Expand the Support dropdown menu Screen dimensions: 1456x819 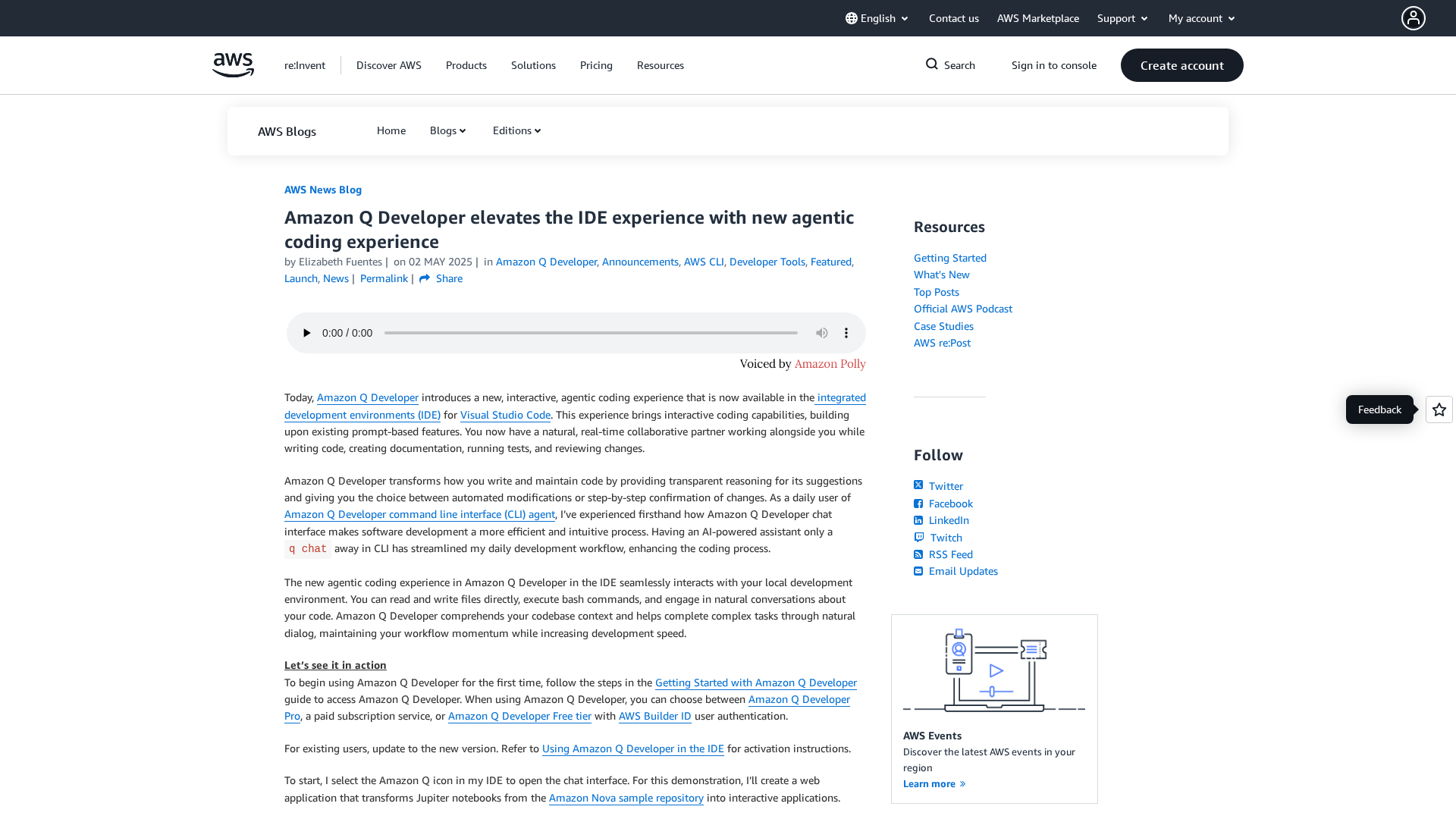(x=1122, y=18)
